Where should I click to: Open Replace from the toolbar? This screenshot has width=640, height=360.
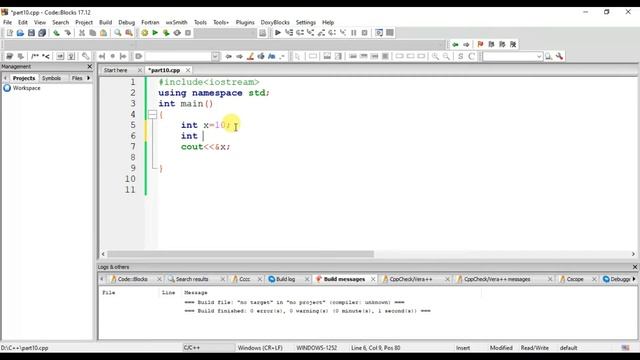129,33
